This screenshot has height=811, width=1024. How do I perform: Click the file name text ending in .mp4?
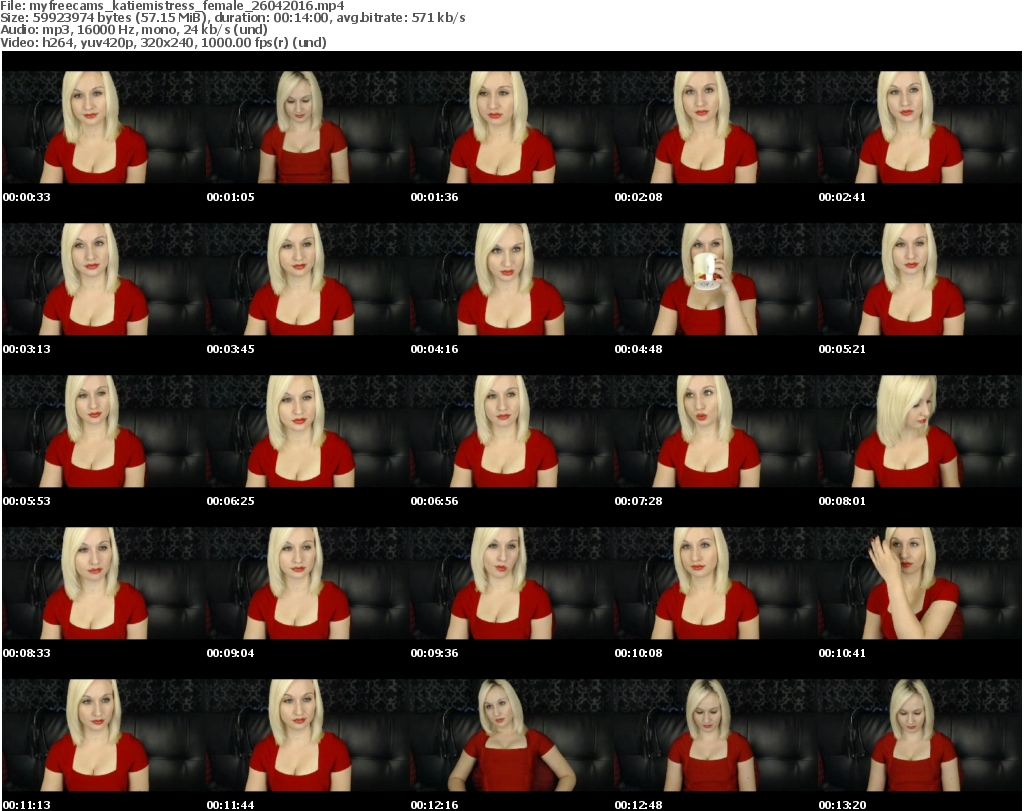coord(187,6)
